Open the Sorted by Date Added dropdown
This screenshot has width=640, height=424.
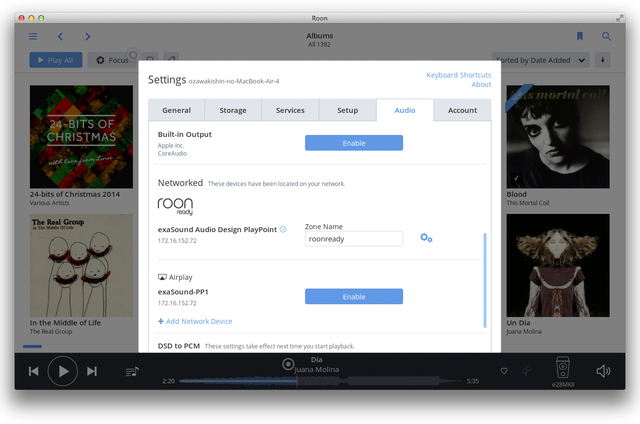click(541, 60)
